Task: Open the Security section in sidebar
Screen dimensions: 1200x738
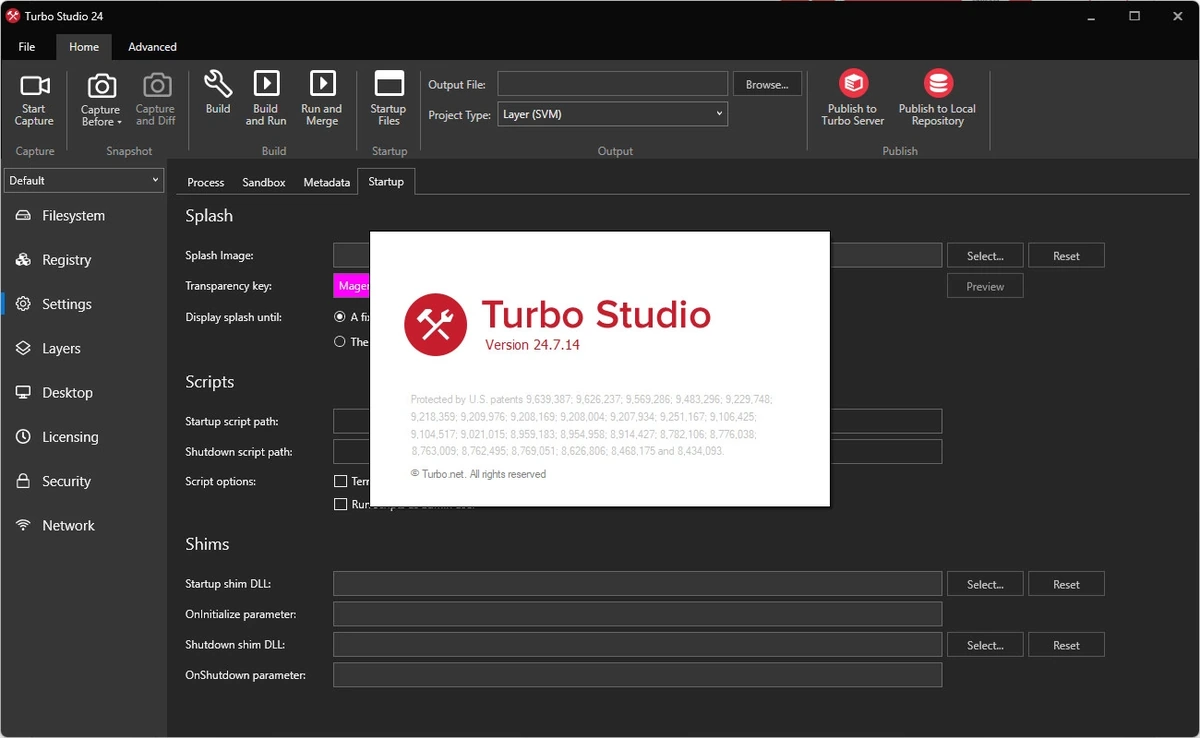Action: (83, 481)
